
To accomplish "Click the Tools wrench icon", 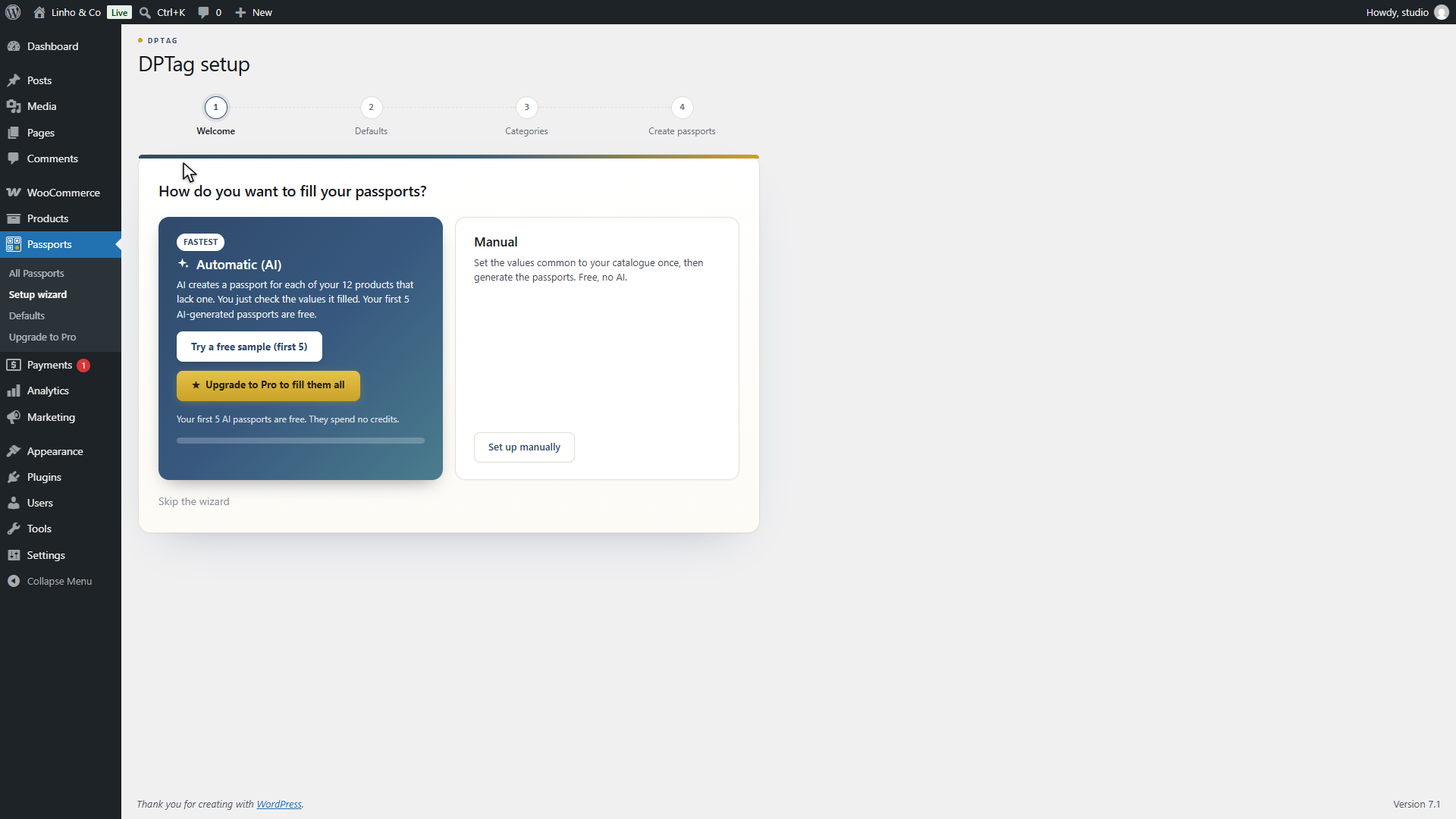I will pyautogui.click(x=14, y=529).
